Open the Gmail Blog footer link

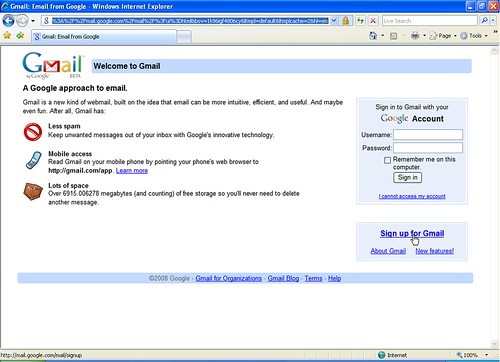point(283,278)
